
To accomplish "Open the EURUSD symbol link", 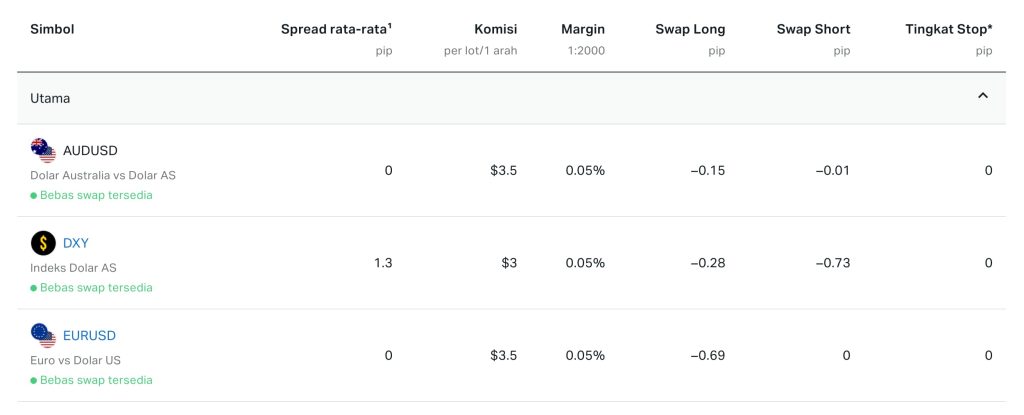I will tap(89, 335).
